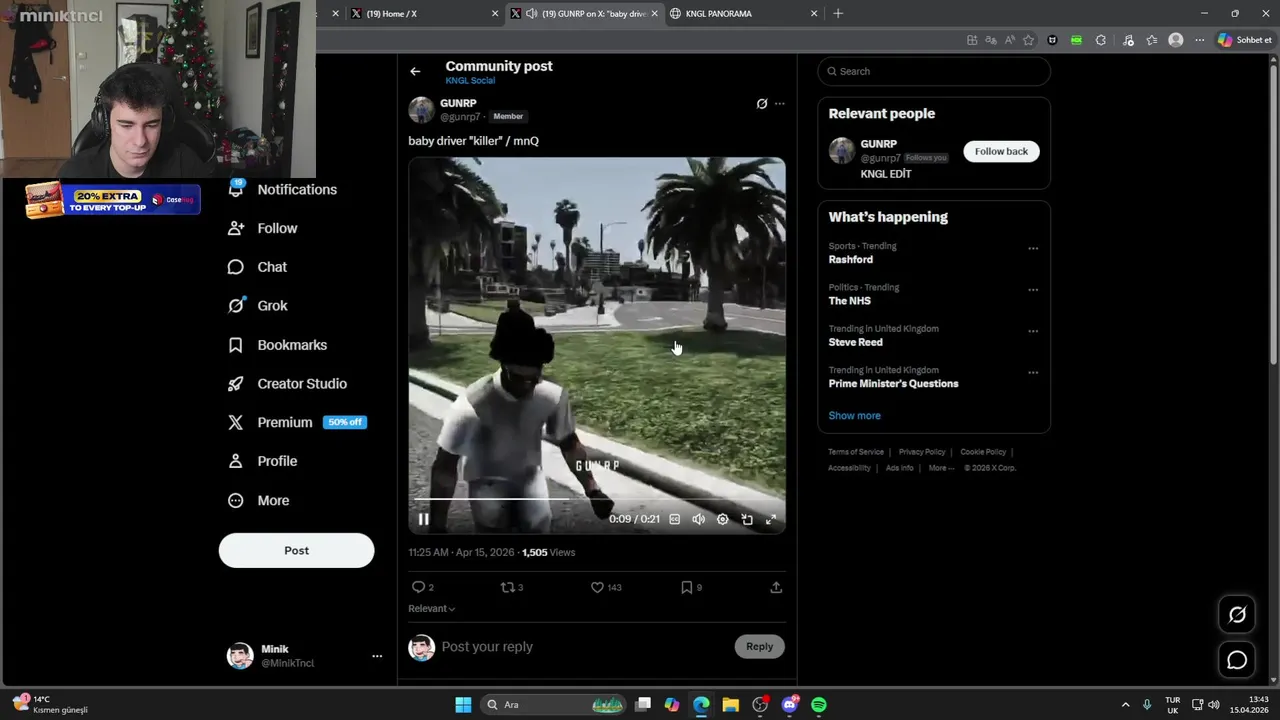Open video playback settings gear

click(x=723, y=519)
